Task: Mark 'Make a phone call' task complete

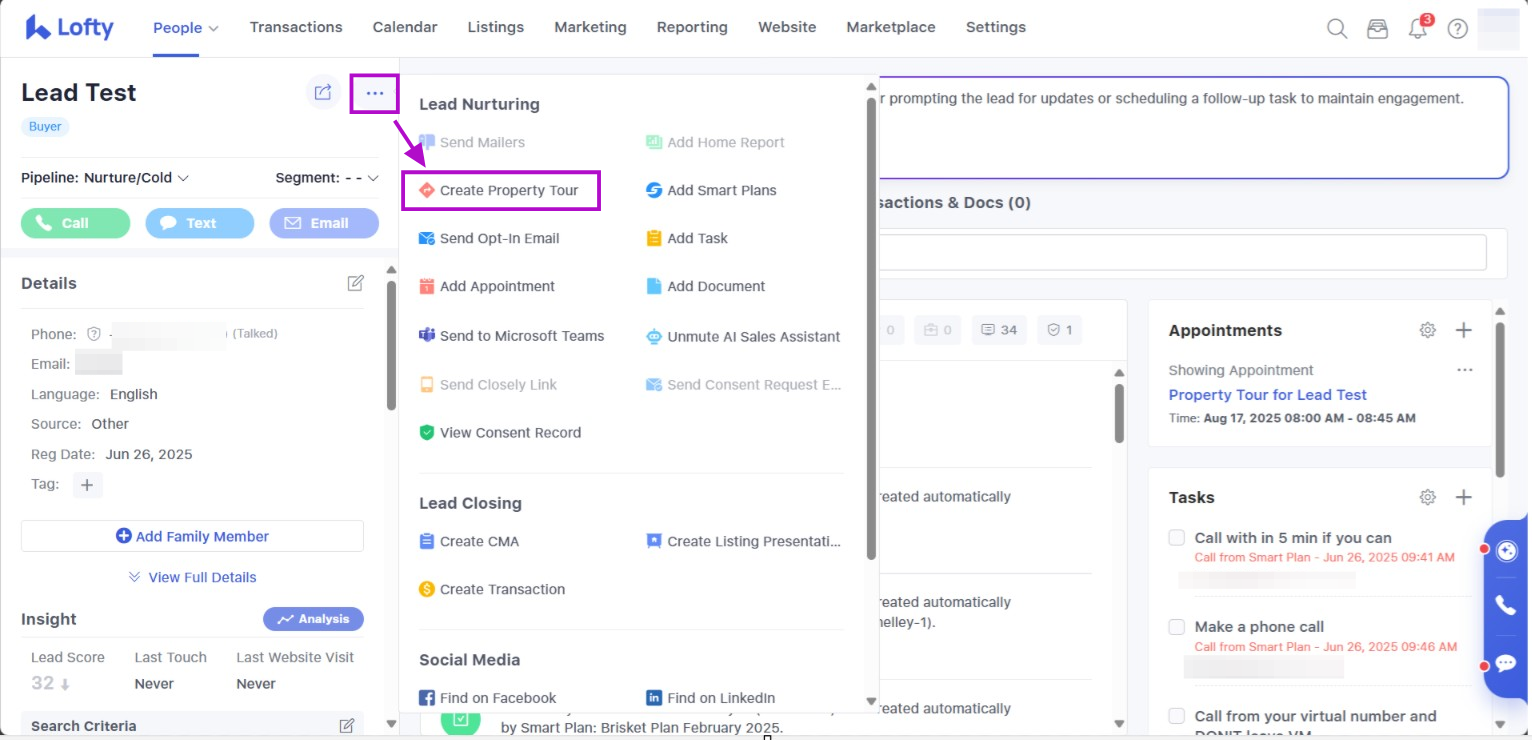Action: (x=1177, y=627)
